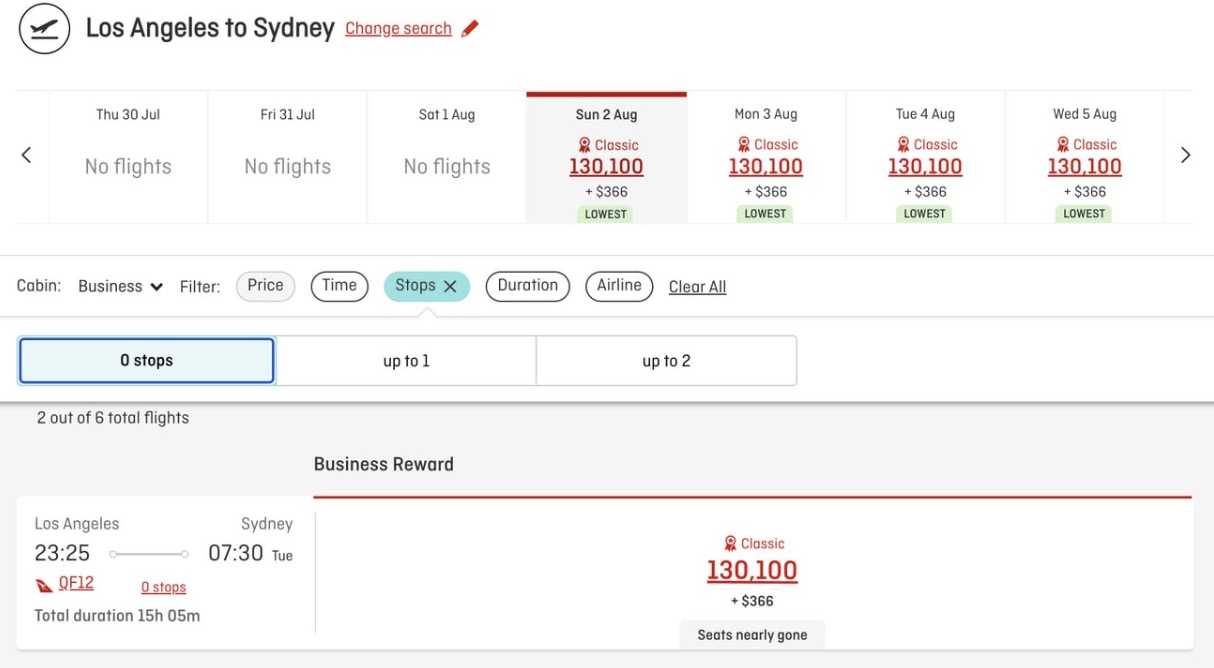Open the Change search link

point(398,28)
